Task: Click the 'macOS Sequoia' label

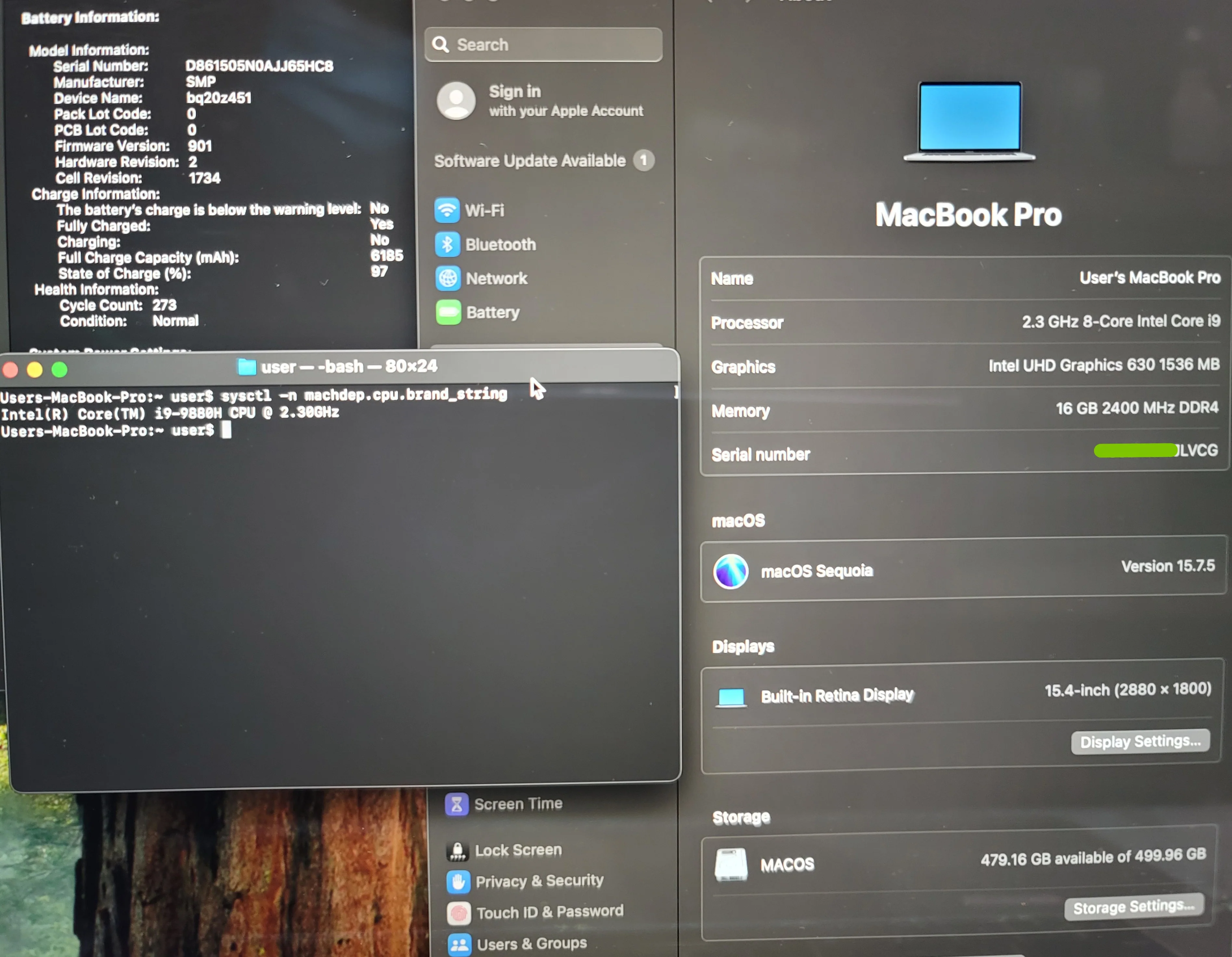Action: [x=817, y=571]
